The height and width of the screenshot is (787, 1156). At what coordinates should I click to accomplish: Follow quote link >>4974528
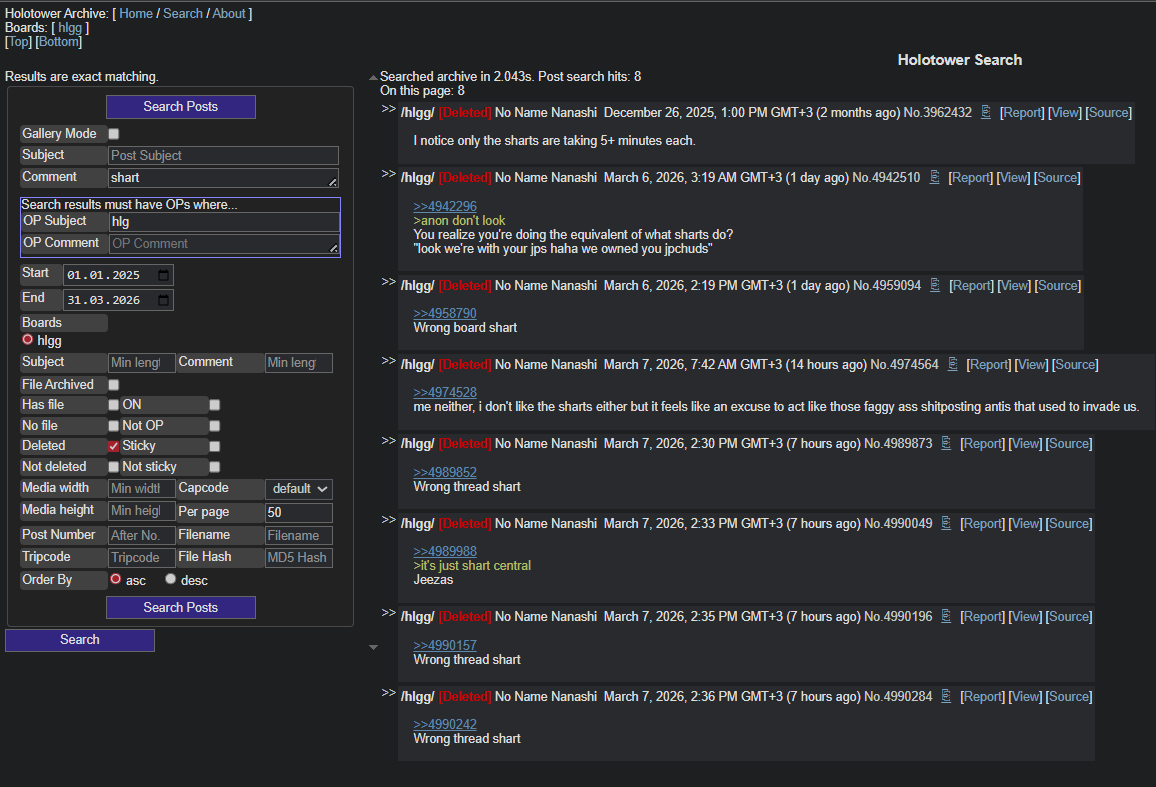tap(445, 392)
